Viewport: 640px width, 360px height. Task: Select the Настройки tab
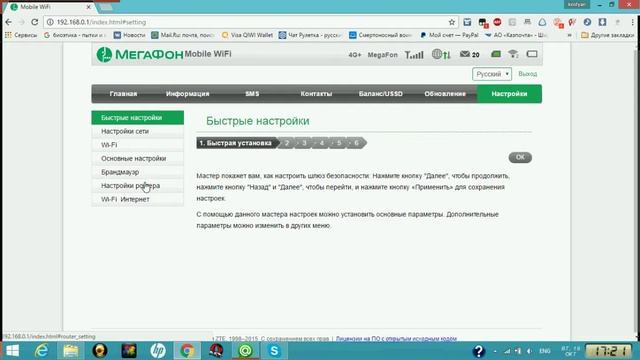[509, 94]
